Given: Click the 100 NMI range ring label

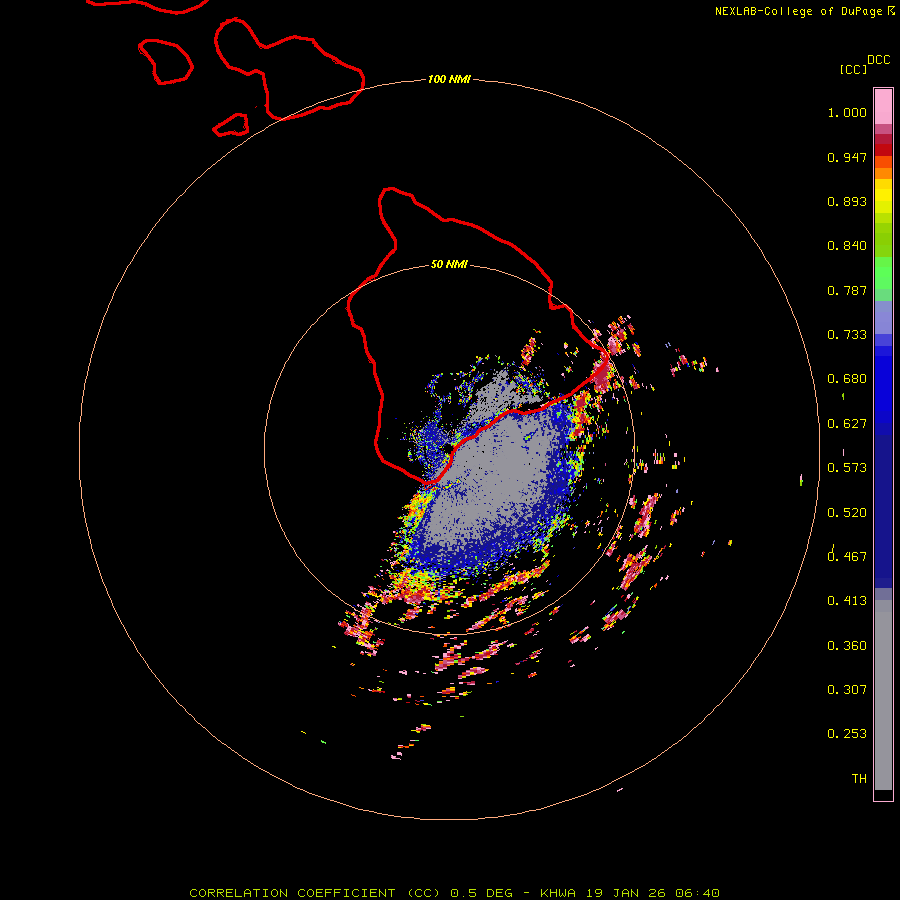Looking at the screenshot, I should tap(449, 79).
